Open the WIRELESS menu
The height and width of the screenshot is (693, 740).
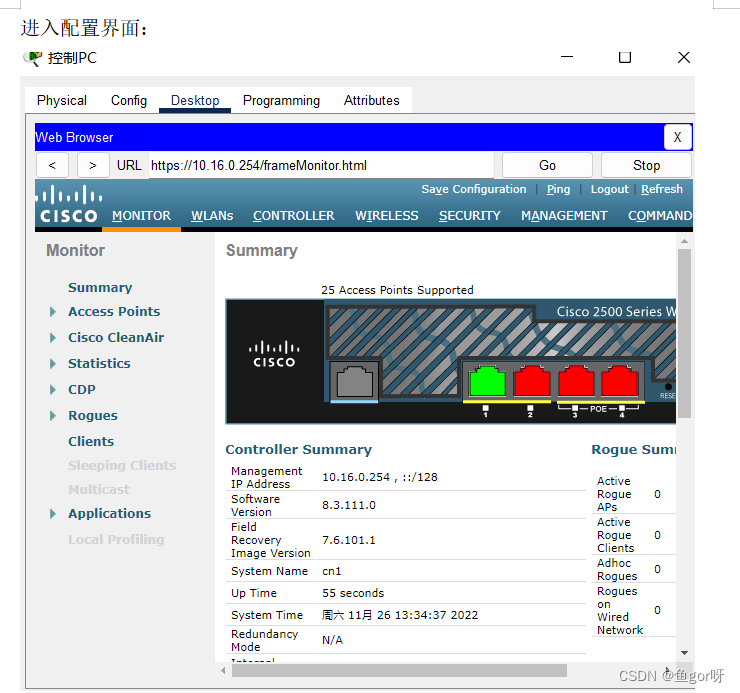click(x=387, y=216)
